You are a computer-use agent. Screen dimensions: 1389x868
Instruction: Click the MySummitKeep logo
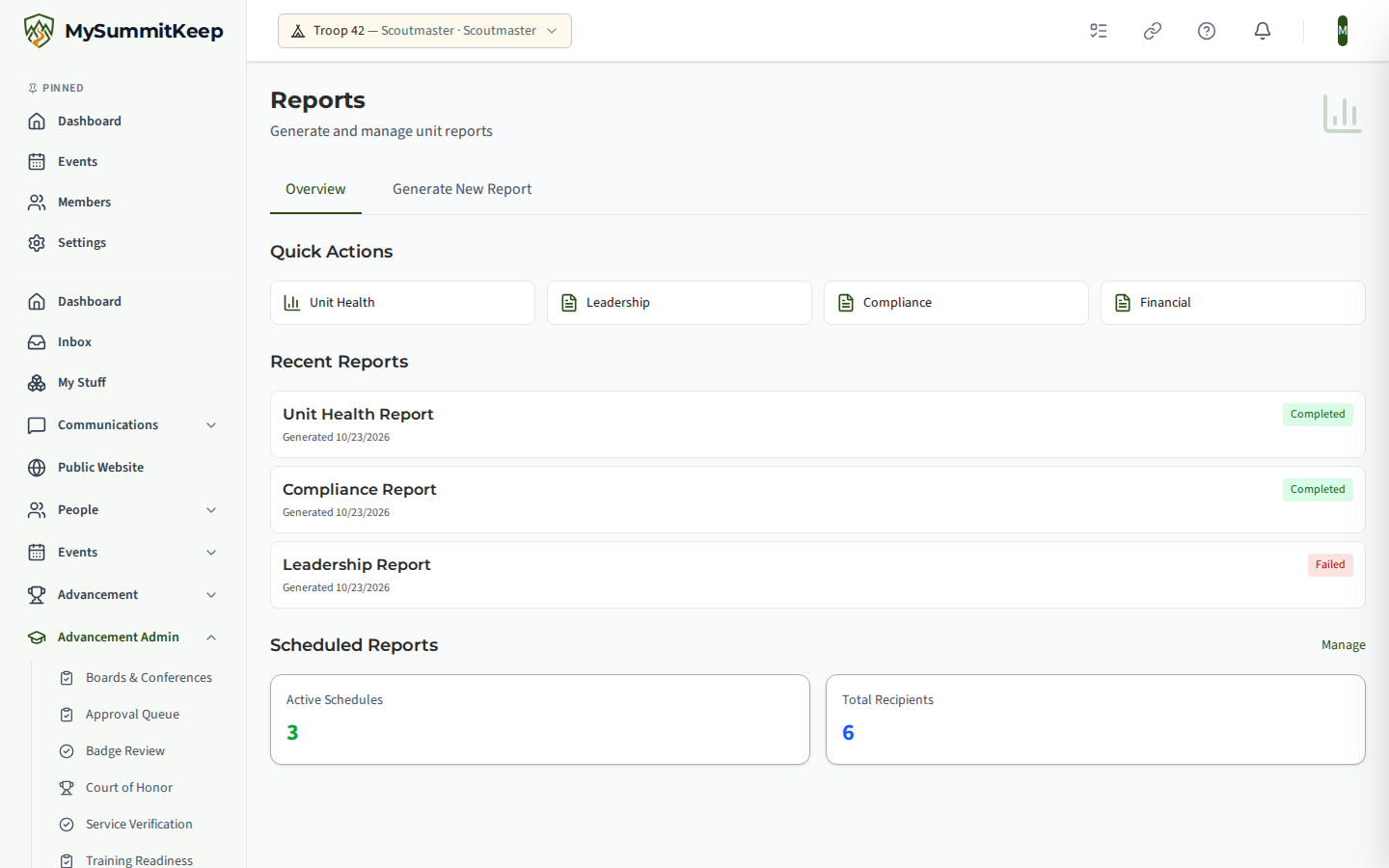click(x=123, y=31)
